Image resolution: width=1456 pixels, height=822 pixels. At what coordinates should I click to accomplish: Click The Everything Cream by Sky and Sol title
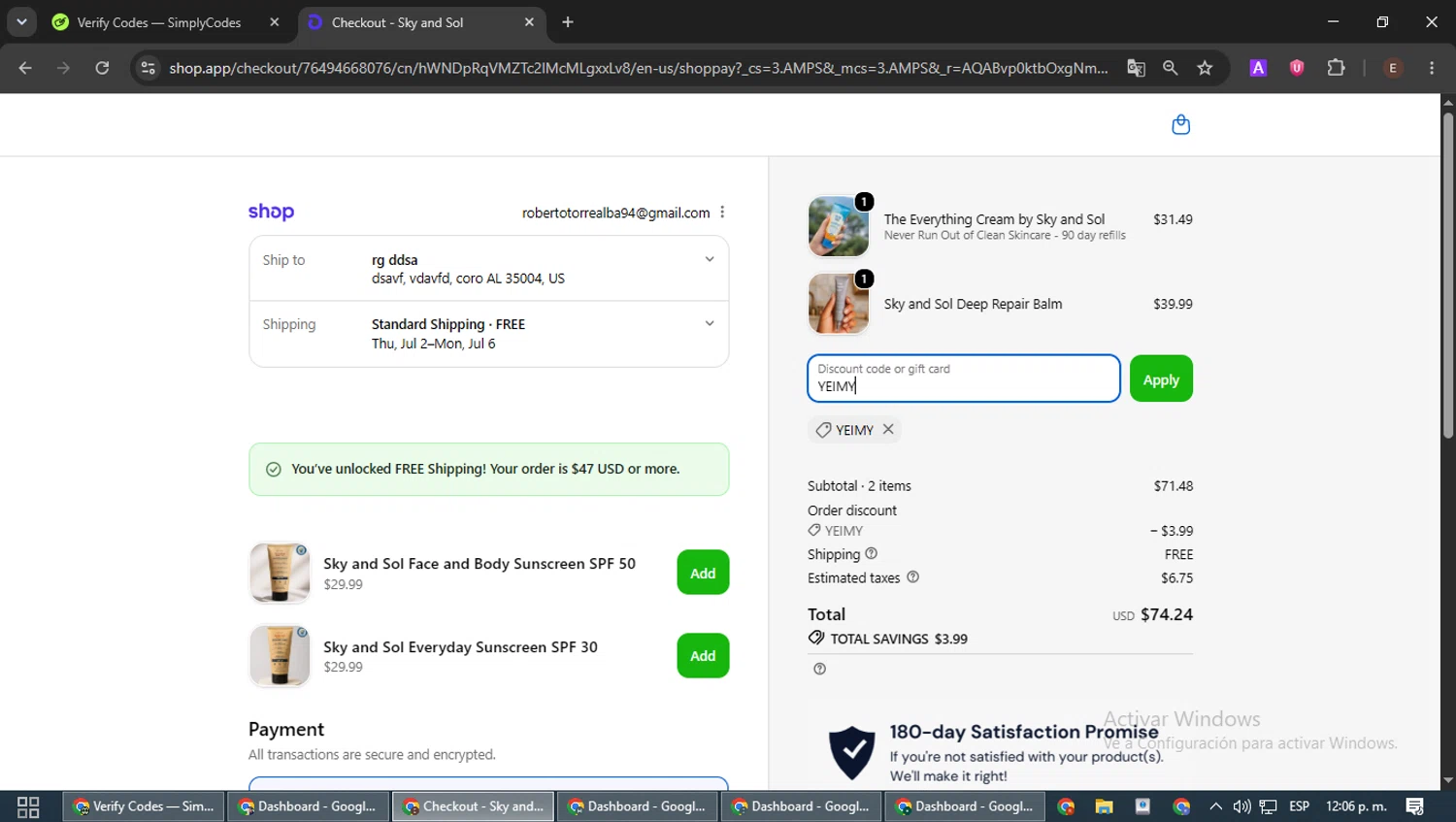pos(994,219)
